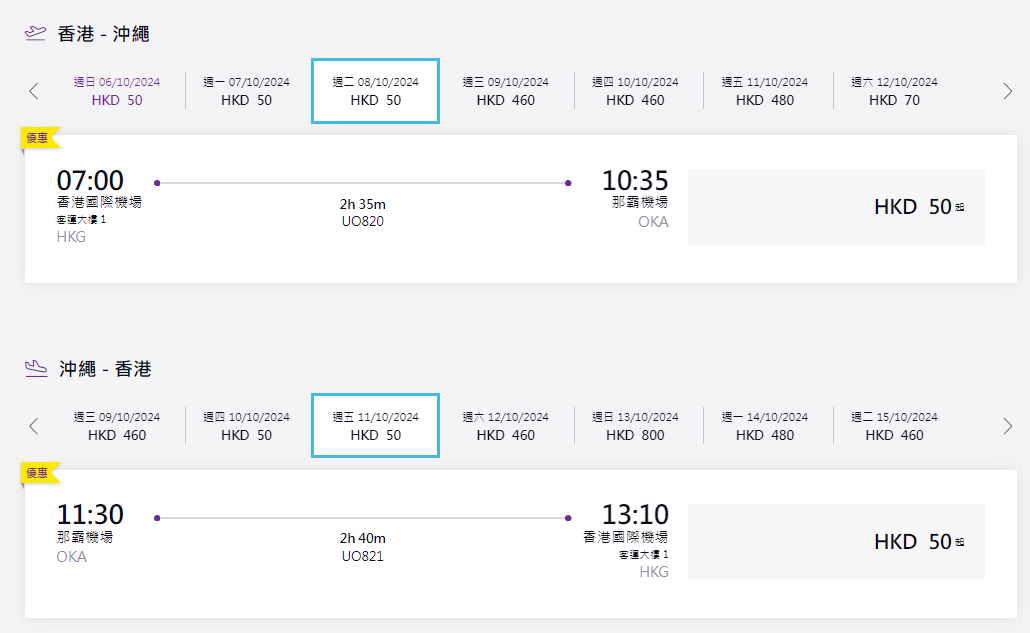Viewport: 1030px width, 633px height.
Task: Click the 優惠 tag on flight UO821
Action: pyautogui.click(x=38, y=473)
